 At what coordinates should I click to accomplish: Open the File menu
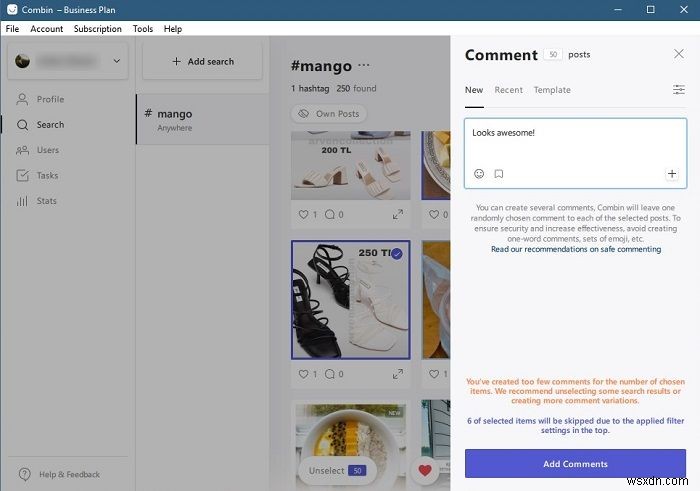click(12, 29)
